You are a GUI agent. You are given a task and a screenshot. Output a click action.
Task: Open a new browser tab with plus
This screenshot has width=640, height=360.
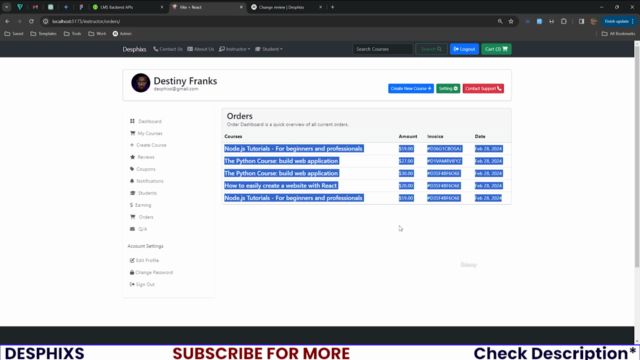coord(333,7)
